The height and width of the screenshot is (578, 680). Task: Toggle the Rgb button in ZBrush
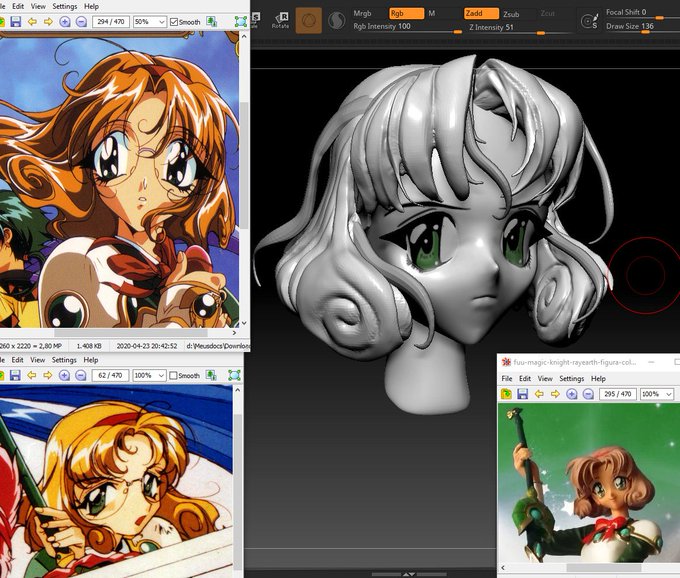click(x=406, y=13)
